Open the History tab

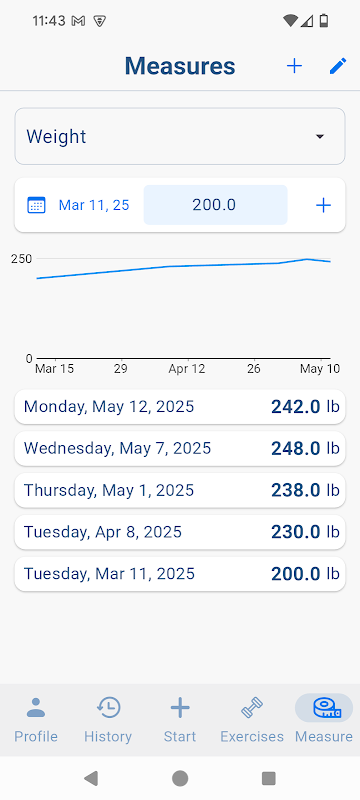coord(108,719)
